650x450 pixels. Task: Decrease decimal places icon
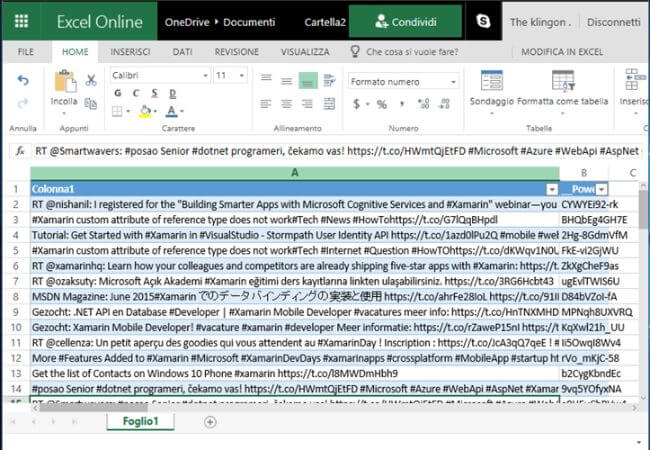[444, 104]
